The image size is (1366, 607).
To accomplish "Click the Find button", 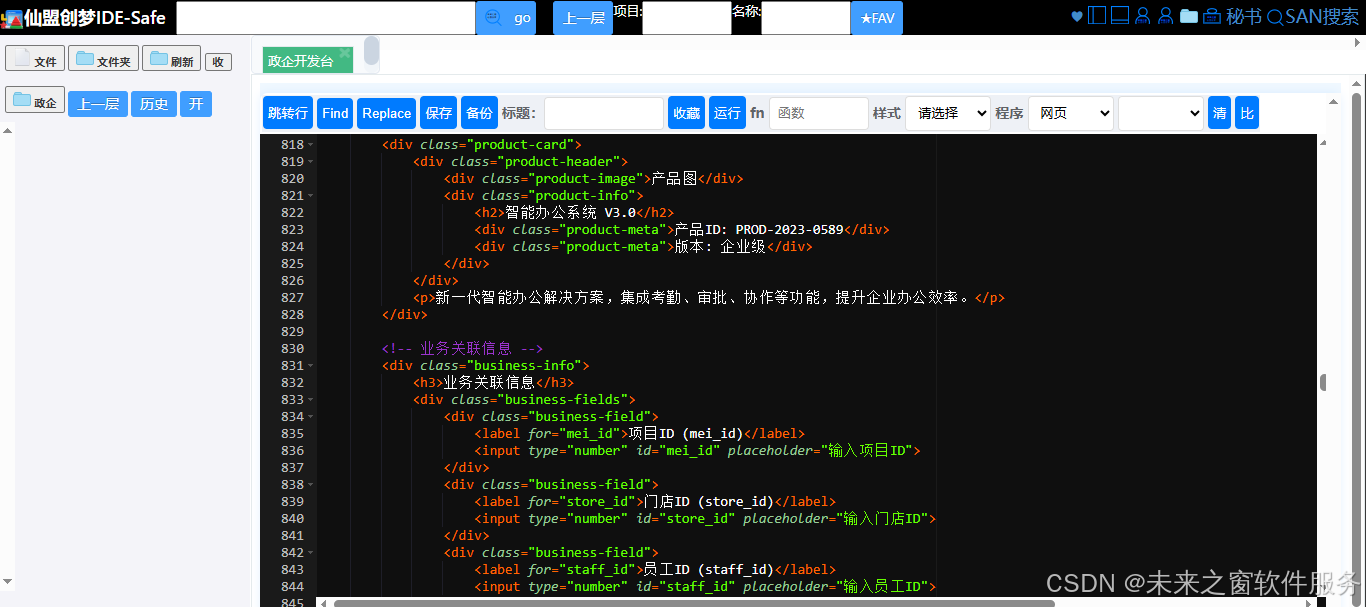I will click(336, 113).
